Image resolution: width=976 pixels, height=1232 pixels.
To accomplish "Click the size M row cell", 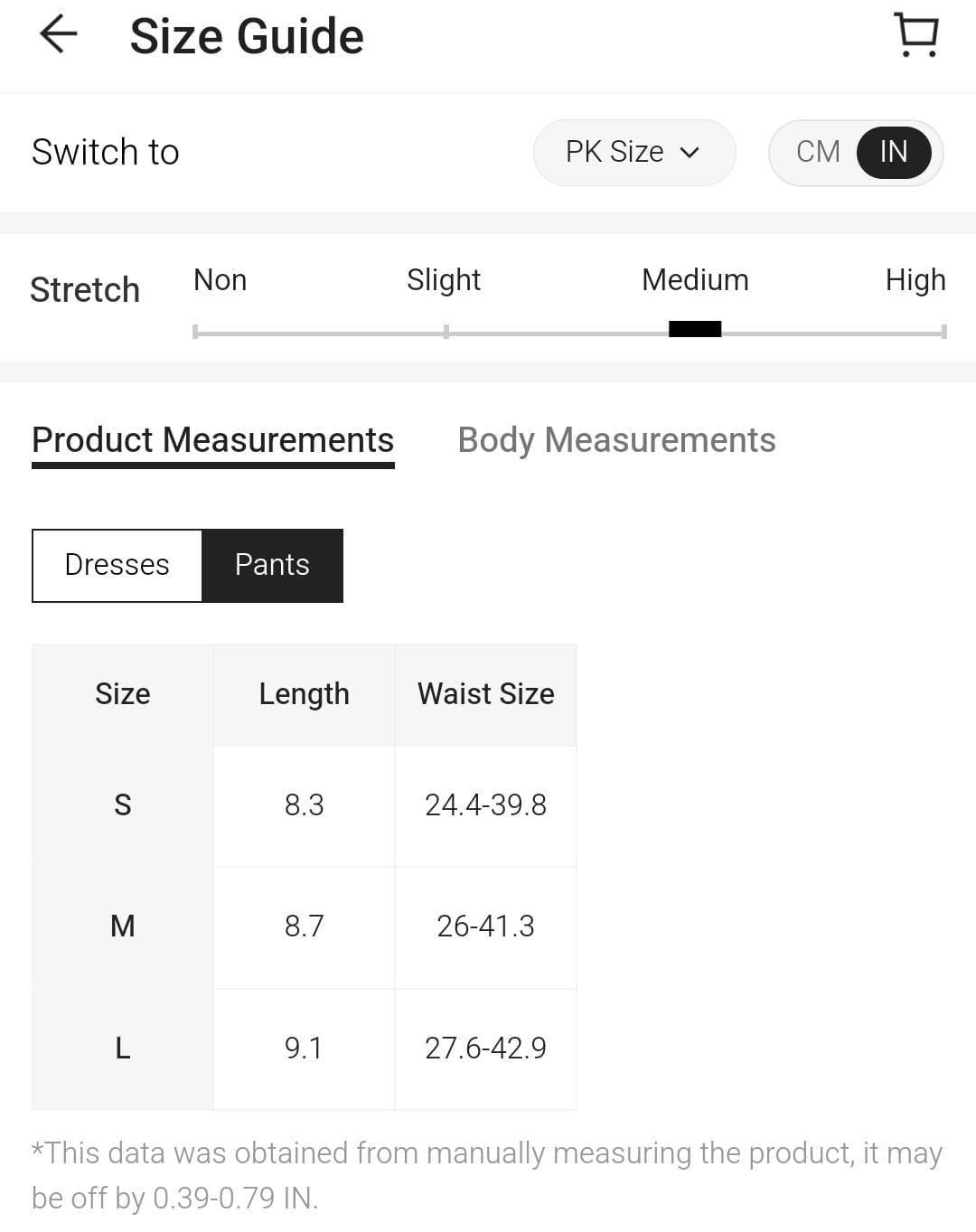I will 123,926.
